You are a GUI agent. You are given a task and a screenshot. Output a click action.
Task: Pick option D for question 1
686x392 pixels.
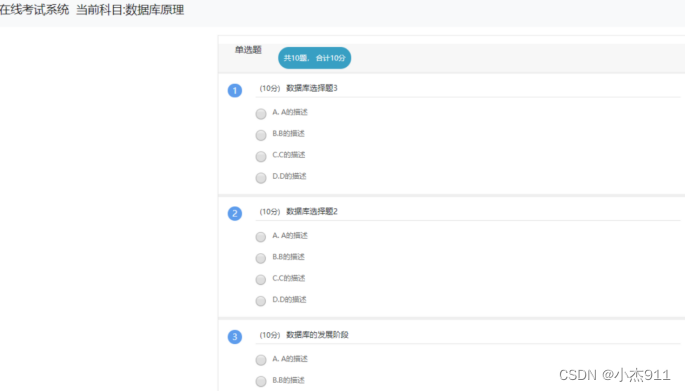(x=261, y=178)
